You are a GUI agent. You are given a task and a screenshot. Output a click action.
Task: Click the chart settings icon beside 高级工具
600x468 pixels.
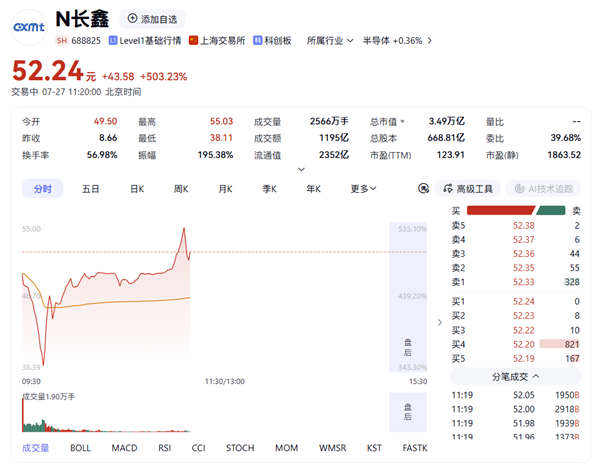pos(423,188)
